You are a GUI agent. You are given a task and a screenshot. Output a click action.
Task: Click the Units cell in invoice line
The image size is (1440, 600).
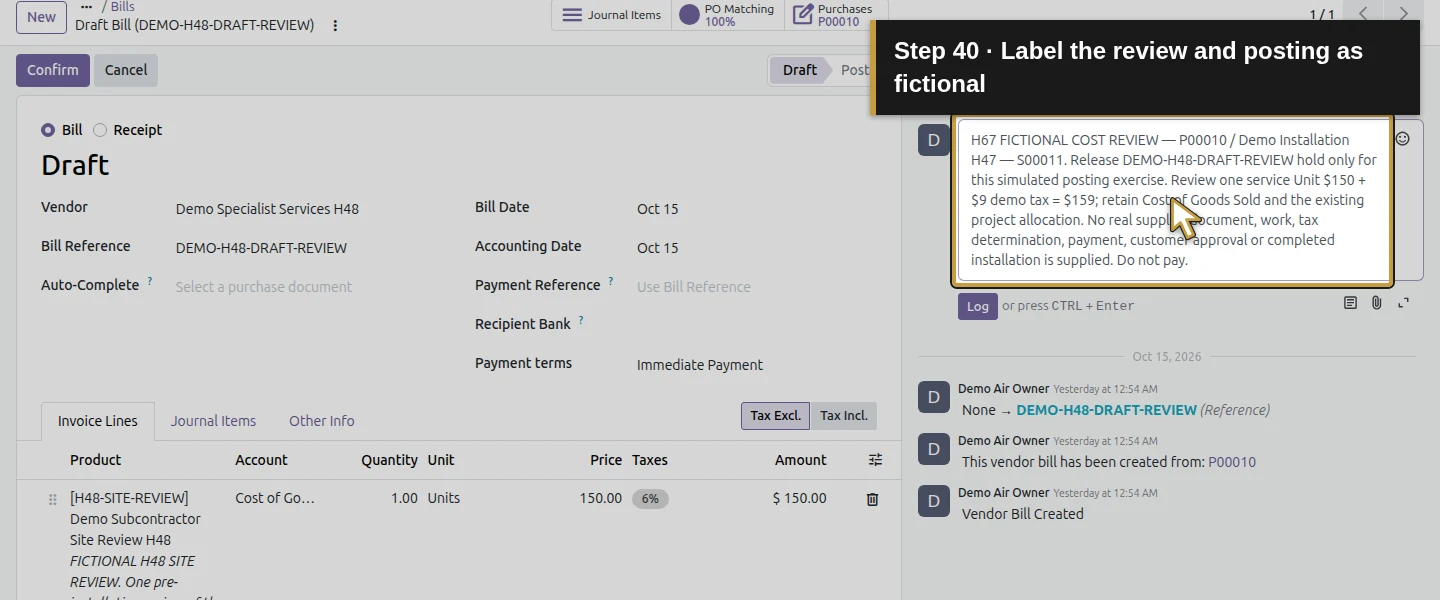(x=443, y=498)
